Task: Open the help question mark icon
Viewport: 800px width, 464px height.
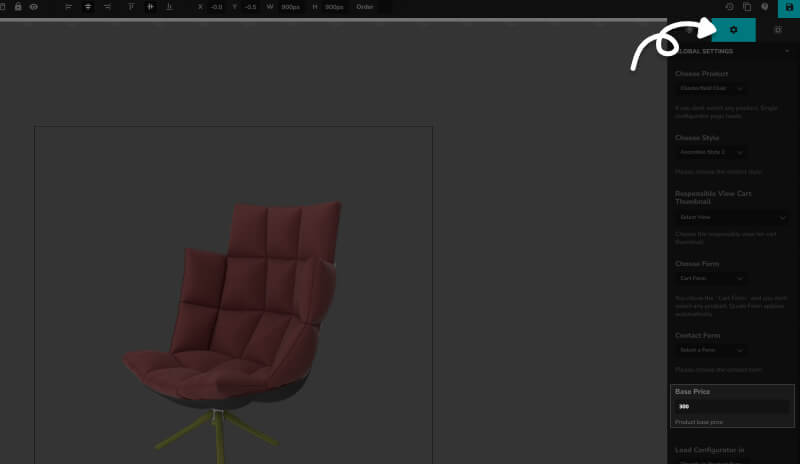Action: [x=765, y=7]
